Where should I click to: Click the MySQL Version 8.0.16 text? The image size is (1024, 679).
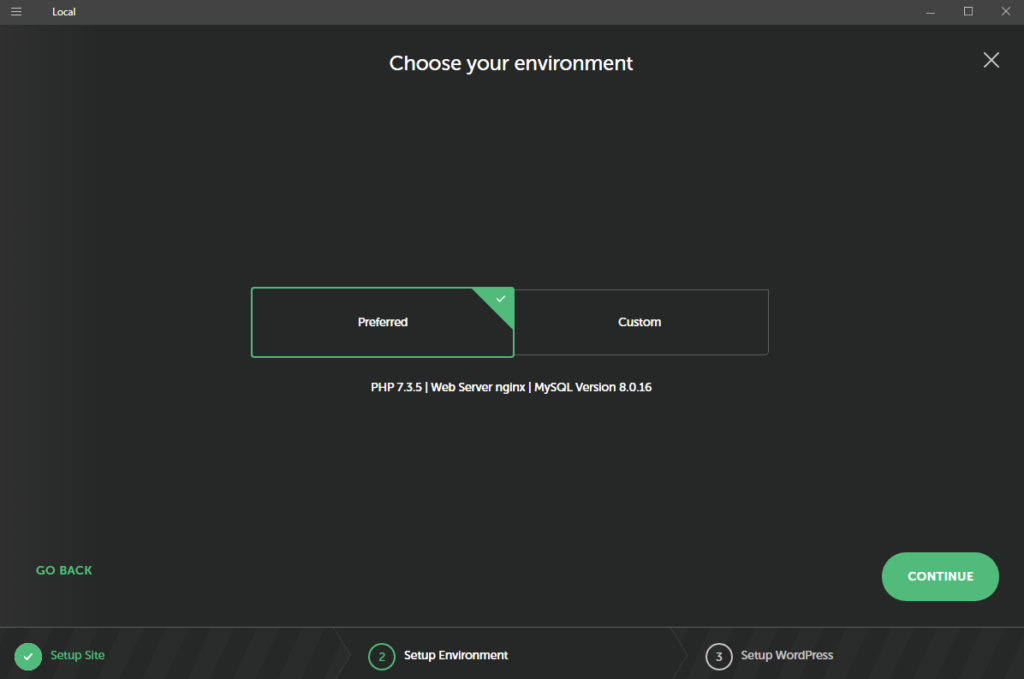point(593,387)
